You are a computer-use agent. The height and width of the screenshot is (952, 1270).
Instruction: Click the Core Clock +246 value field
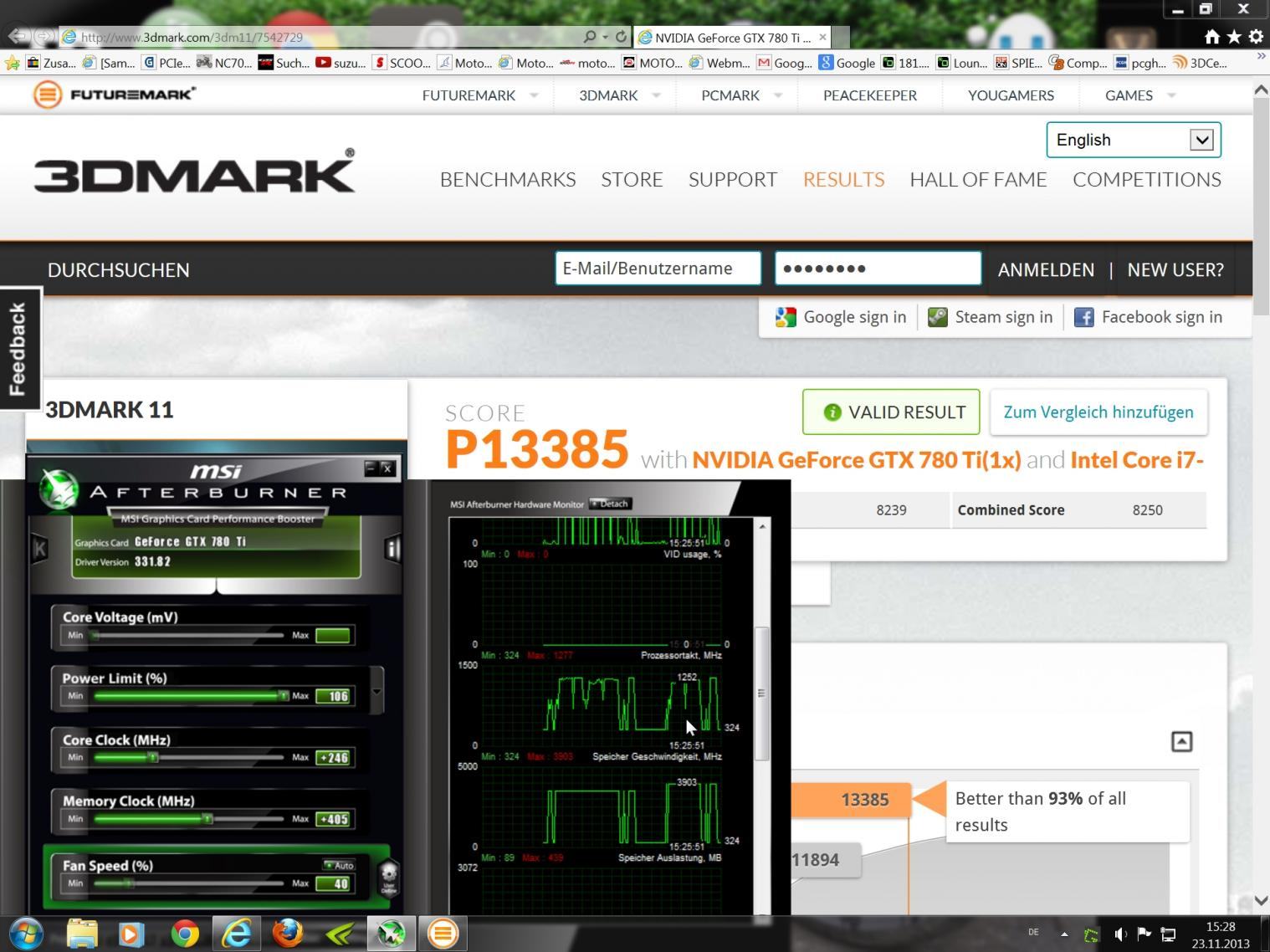pos(334,758)
